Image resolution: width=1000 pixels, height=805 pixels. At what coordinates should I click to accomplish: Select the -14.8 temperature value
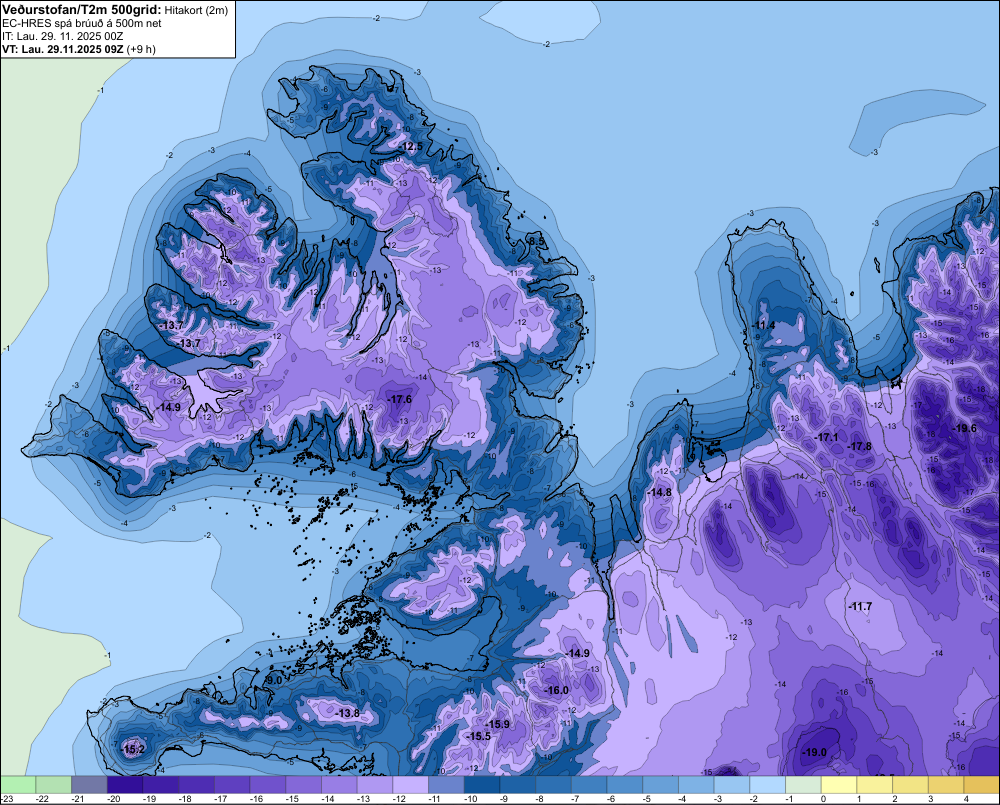[659, 492]
